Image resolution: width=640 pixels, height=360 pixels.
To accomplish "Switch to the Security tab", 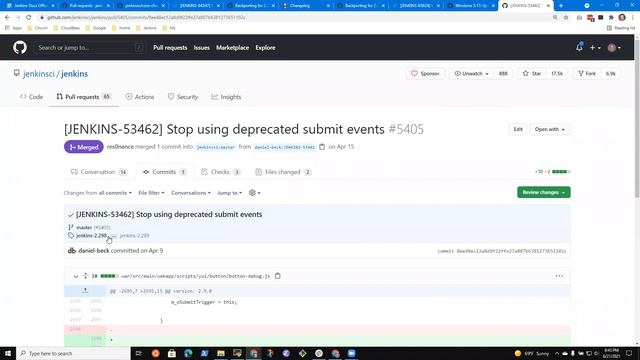I will tap(183, 97).
